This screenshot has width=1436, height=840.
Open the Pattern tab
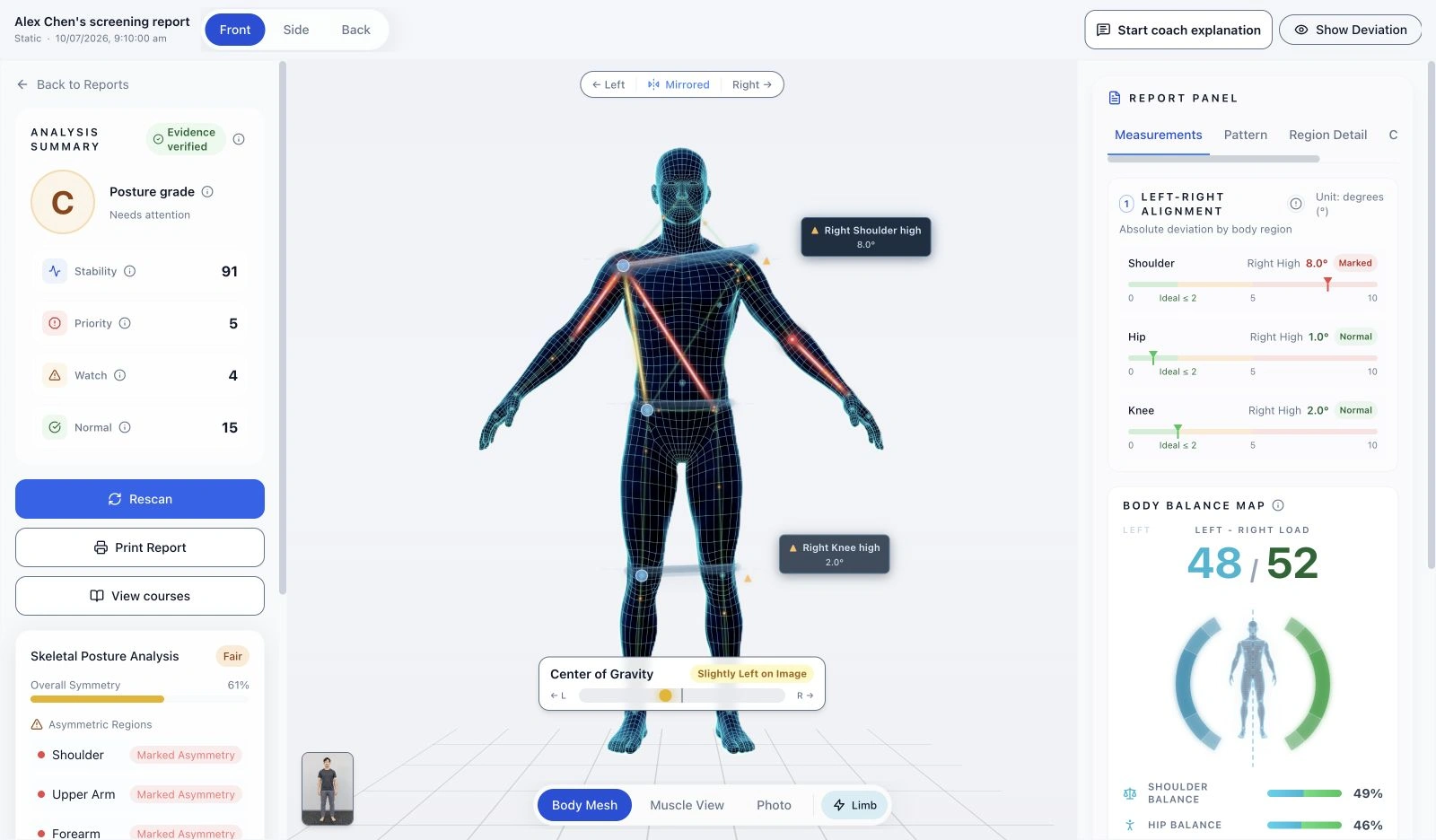(1246, 135)
